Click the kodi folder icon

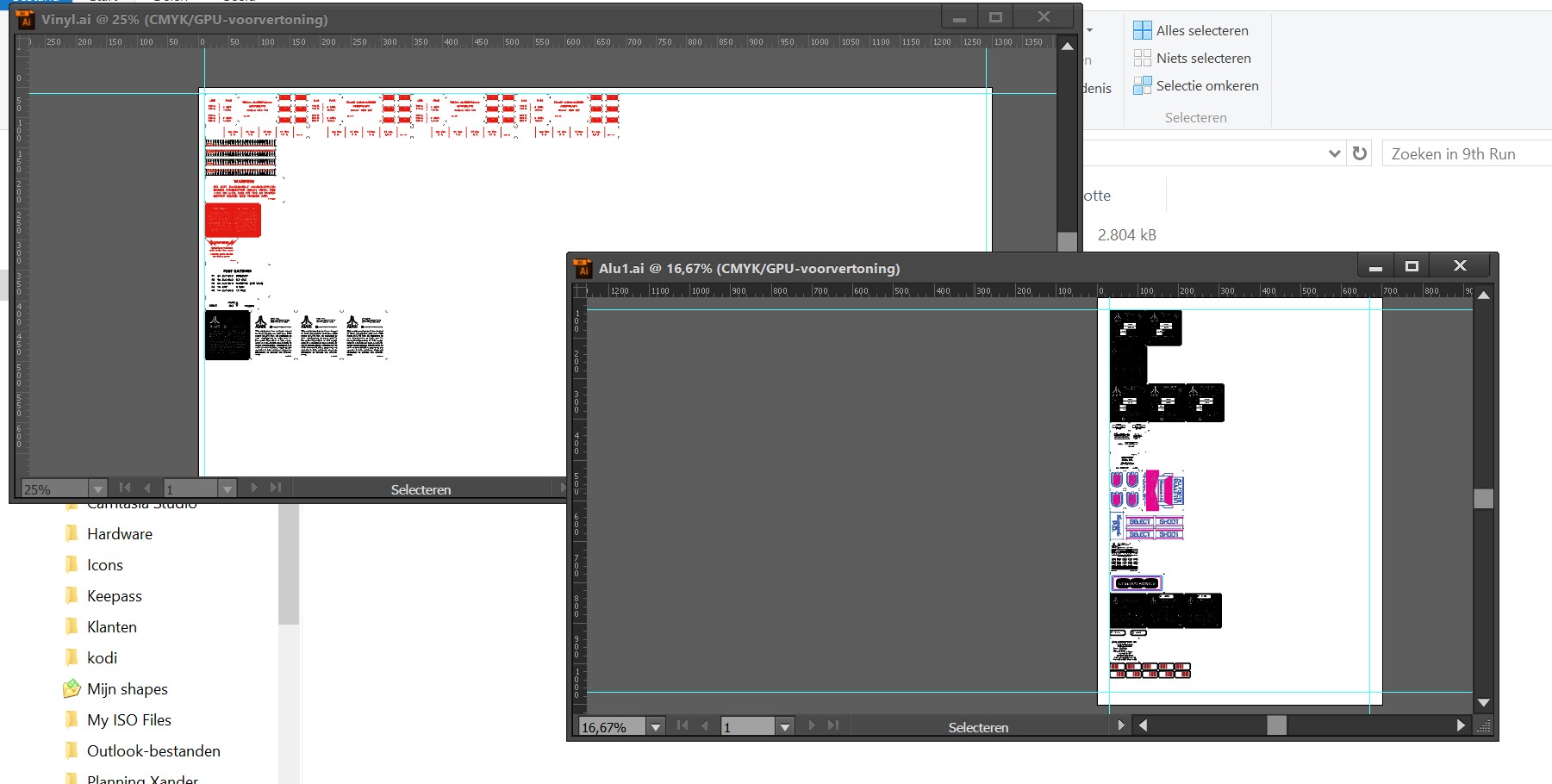tap(72, 657)
